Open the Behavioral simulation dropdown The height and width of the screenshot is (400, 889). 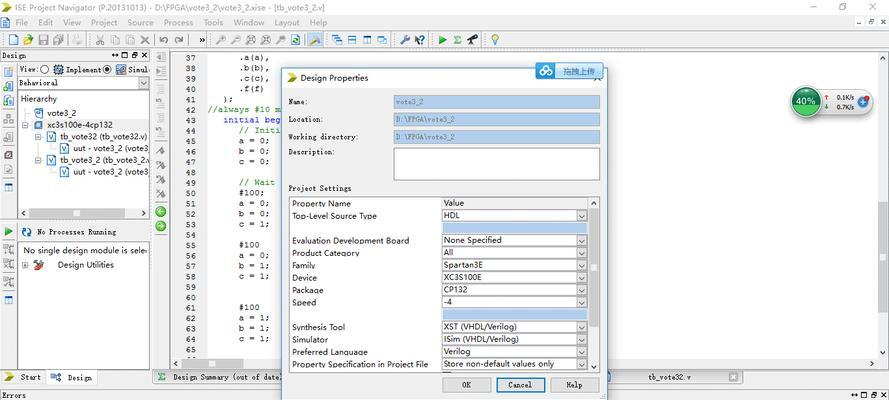[x=143, y=83]
